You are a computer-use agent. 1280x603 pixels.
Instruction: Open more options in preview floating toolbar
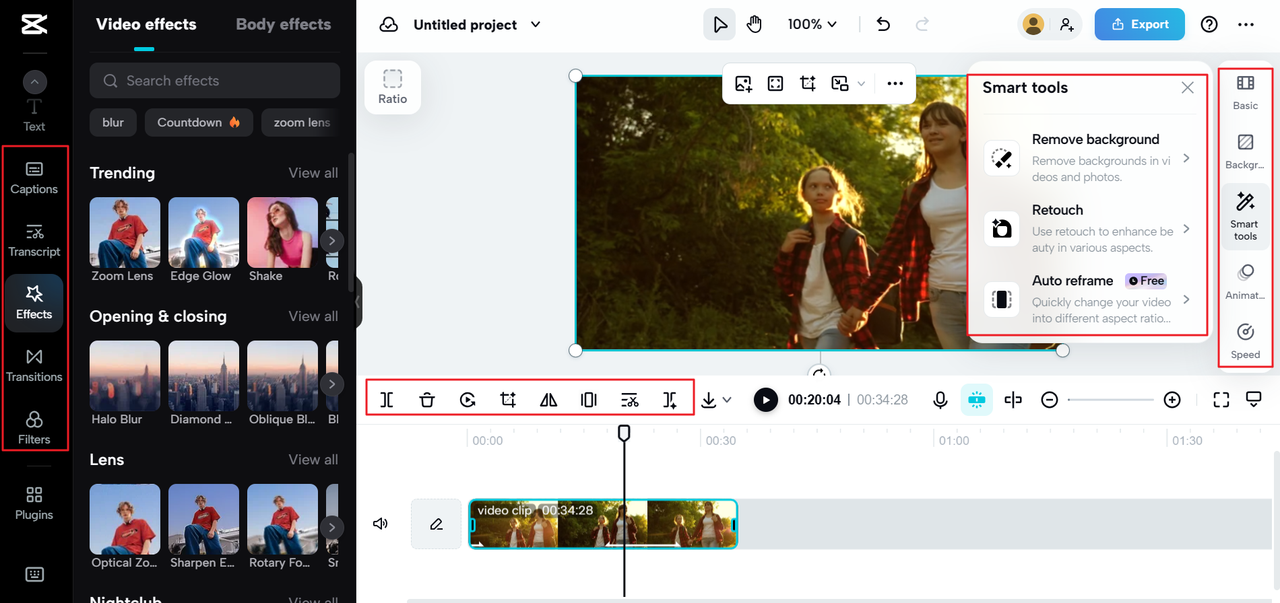(895, 84)
